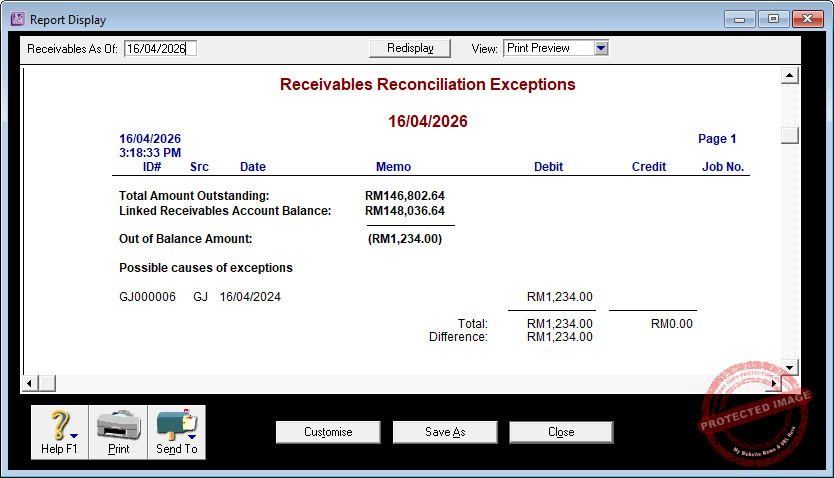The width and height of the screenshot is (834, 478).
Task: Click the RM146,802.64 total outstanding amount
Action: point(405,196)
